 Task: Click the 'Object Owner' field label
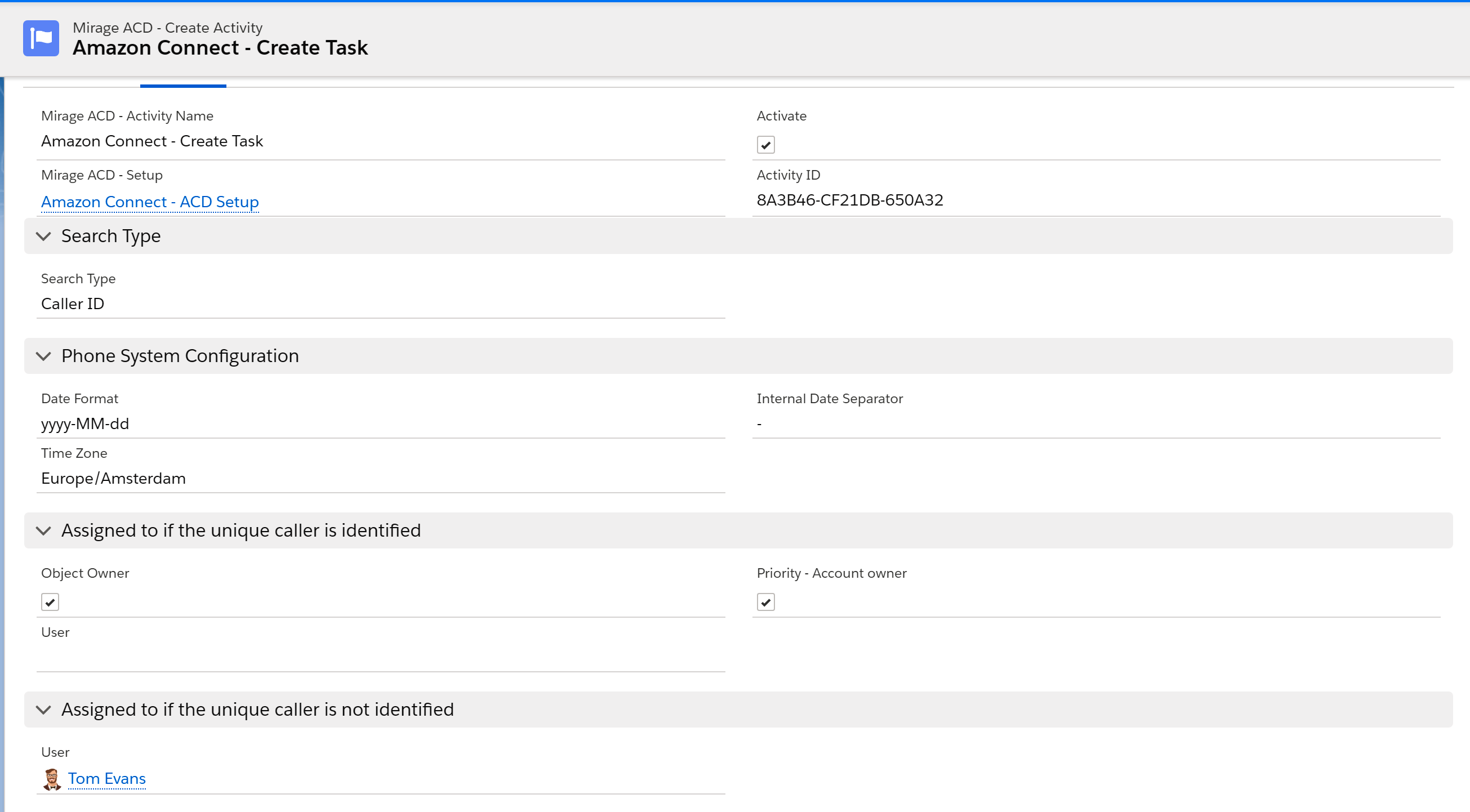click(85, 573)
